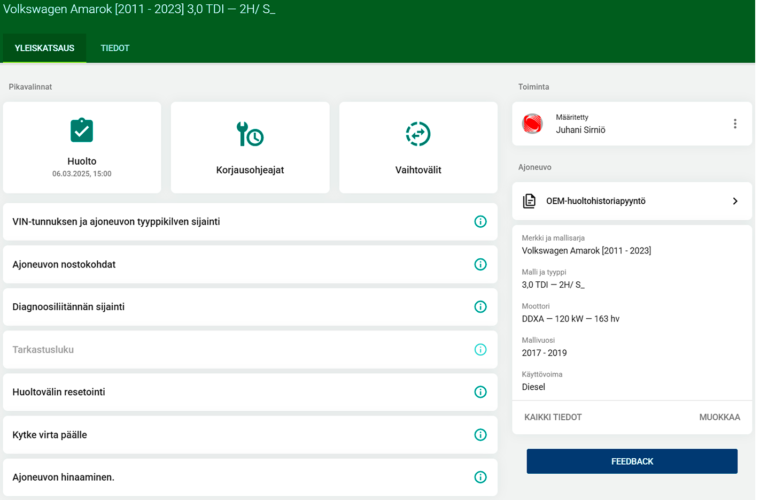Click the Vaihtovälit circular arrows icon
Viewport: 768px width, 500px height.
point(418,134)
